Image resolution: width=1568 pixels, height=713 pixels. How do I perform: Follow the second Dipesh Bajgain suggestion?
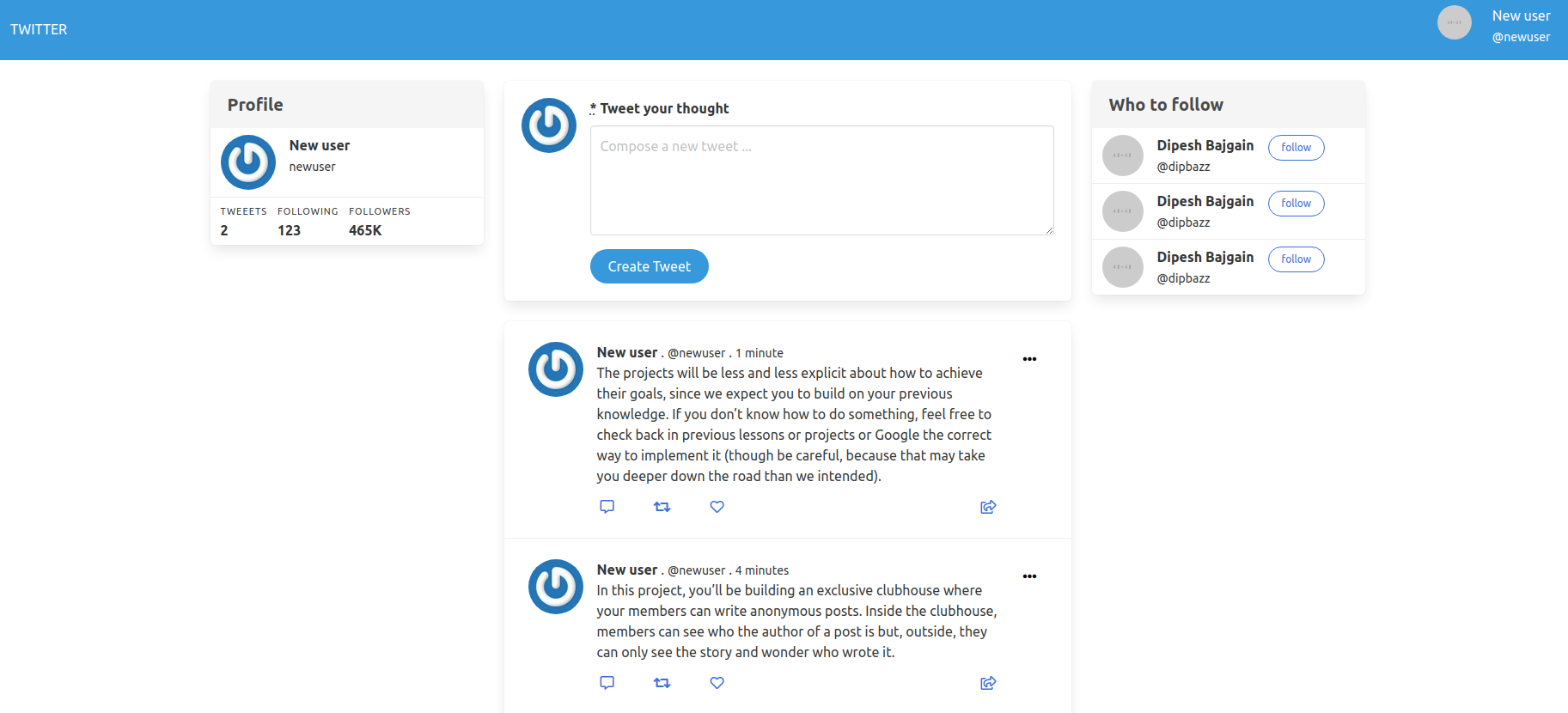click(1296, 204)
